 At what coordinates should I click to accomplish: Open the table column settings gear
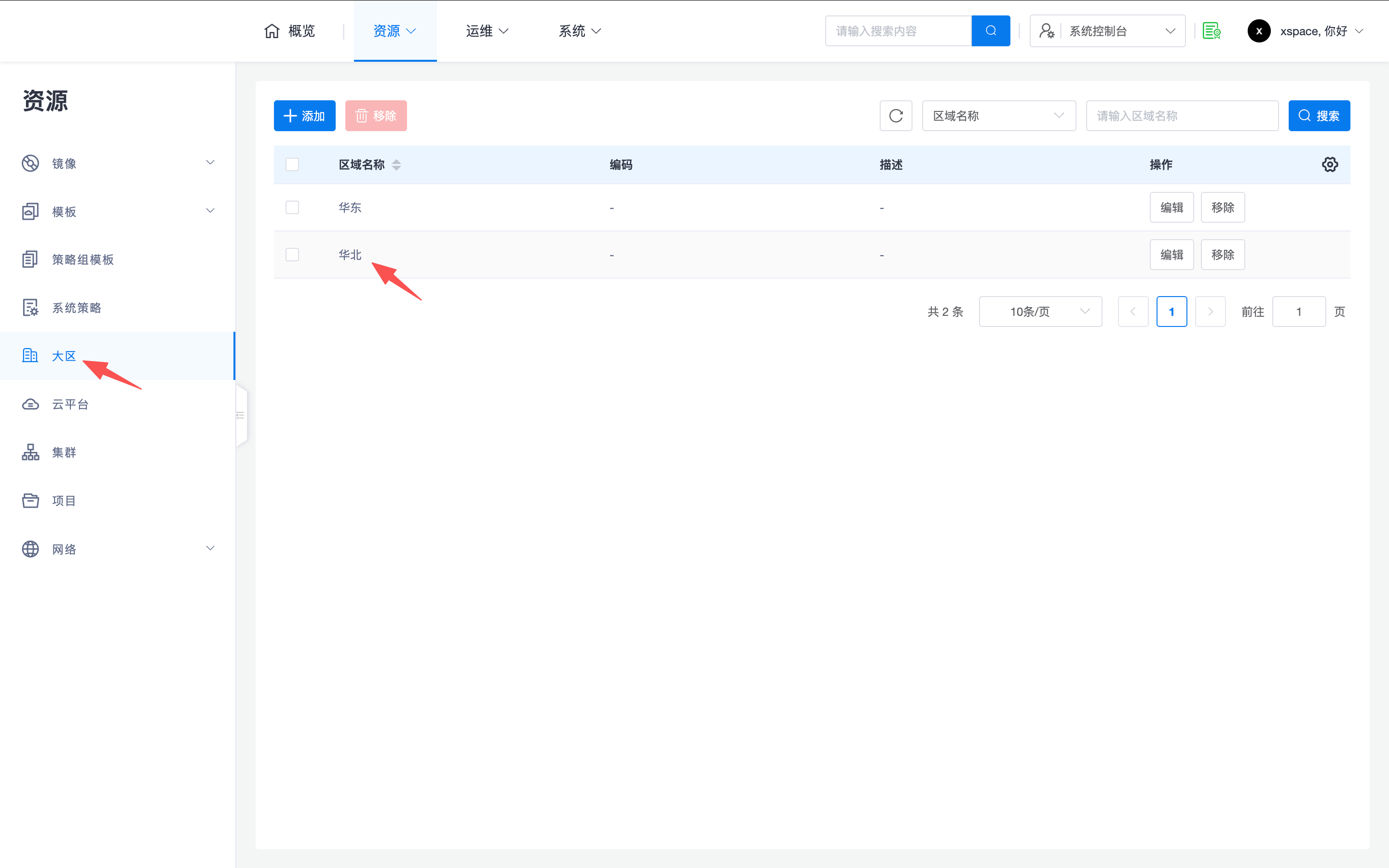[1331, 164]
